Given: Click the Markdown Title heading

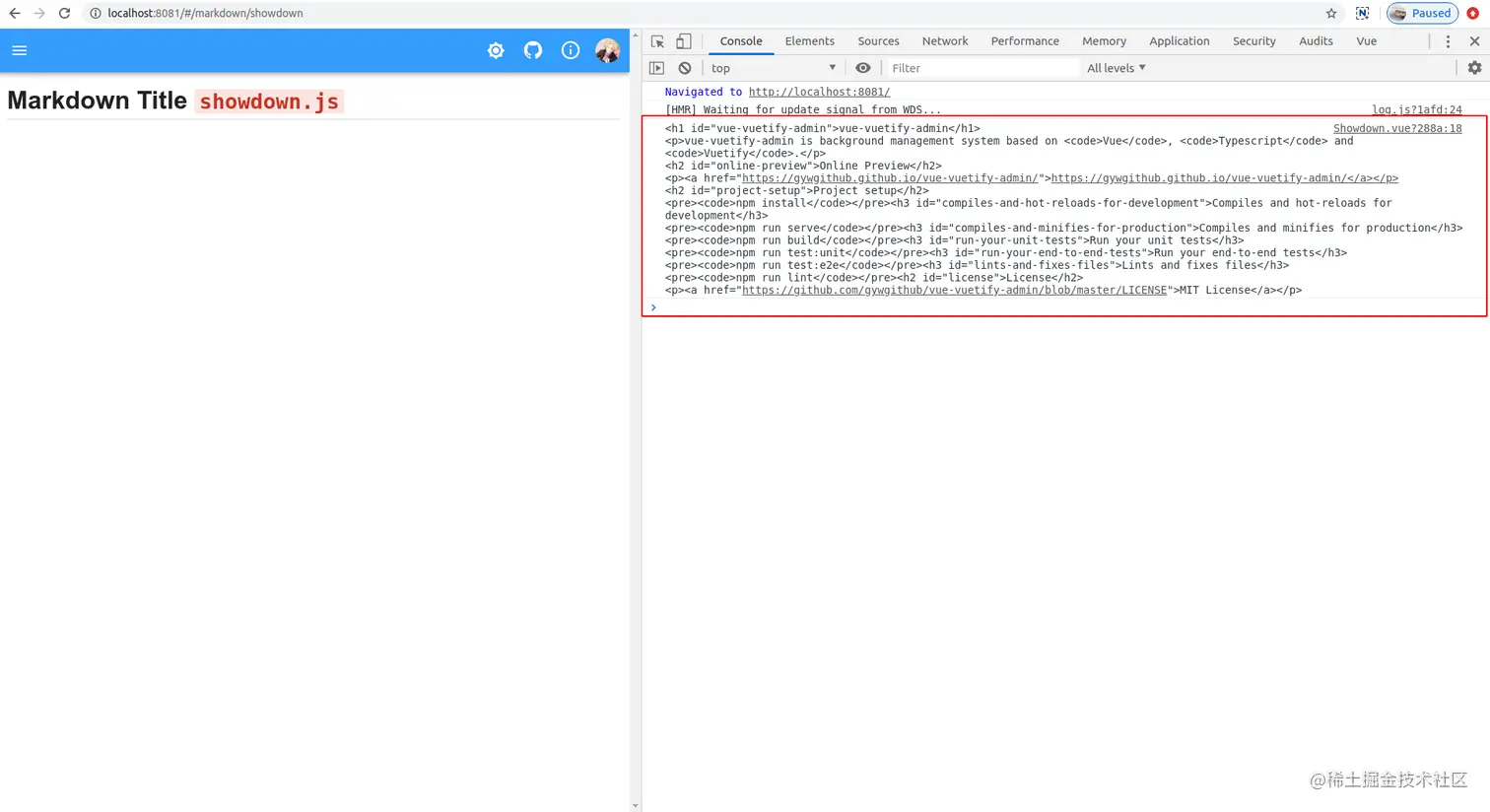Looking at the screenshot, I should click(x=97, y=101).
